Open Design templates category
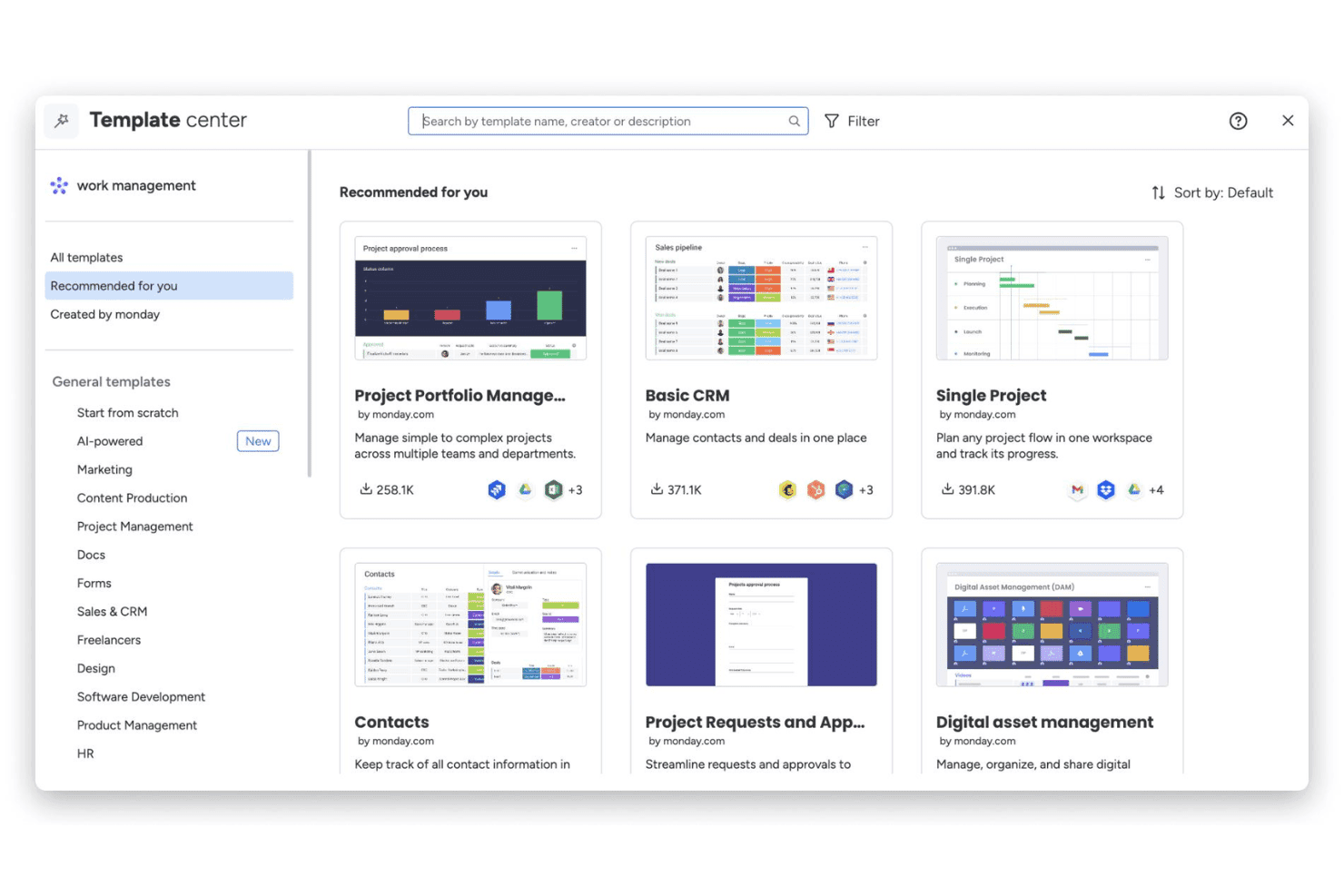The height and width of the screenshot is (896, 1344). click(x=95, y=668)
